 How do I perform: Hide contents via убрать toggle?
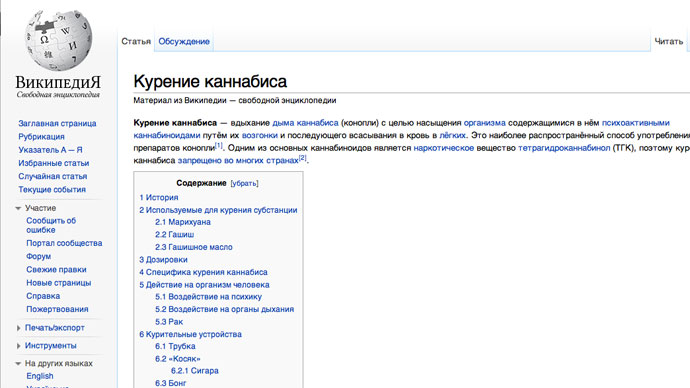click(245, 183)
